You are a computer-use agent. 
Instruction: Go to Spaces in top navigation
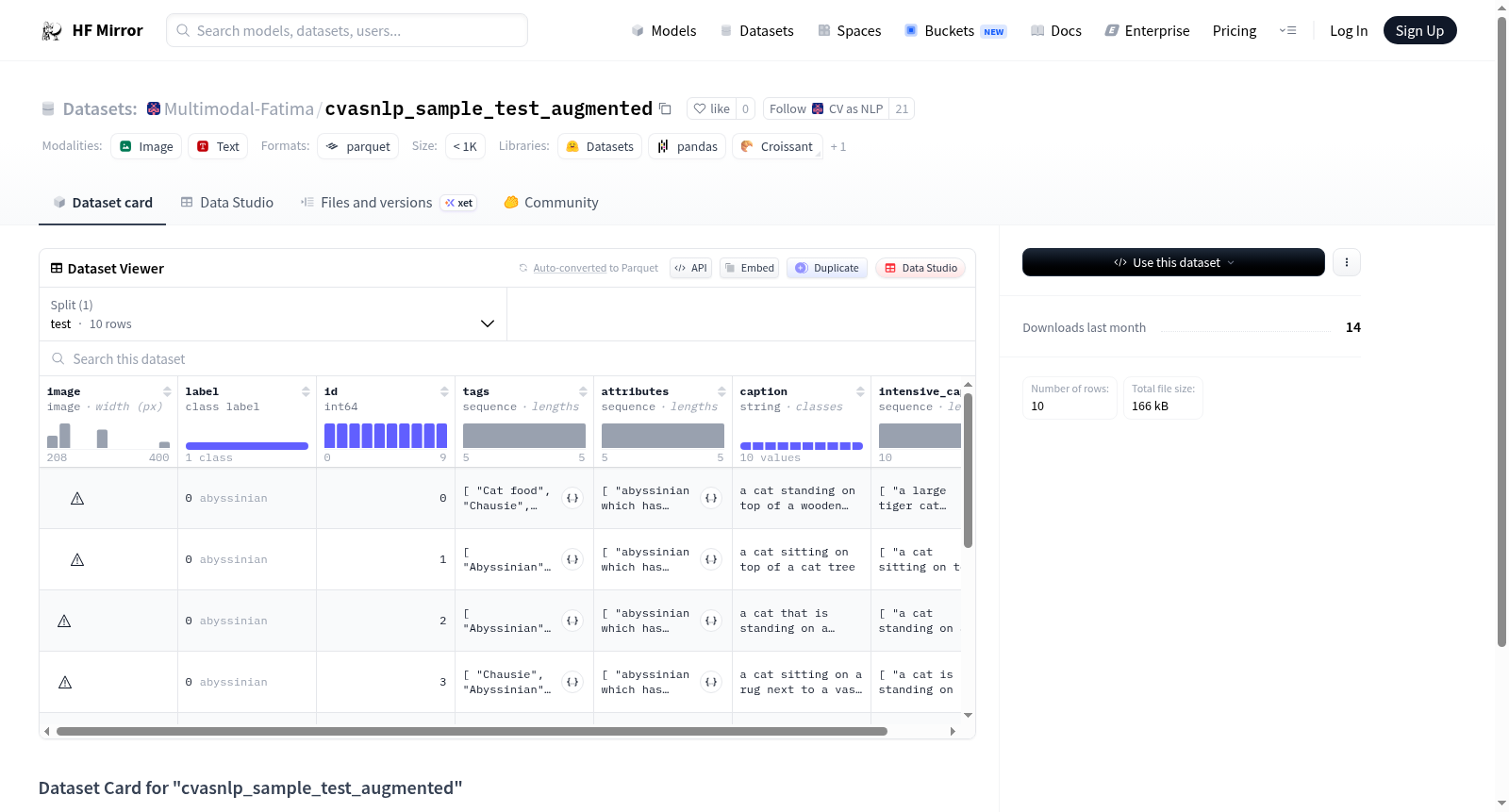849,30
